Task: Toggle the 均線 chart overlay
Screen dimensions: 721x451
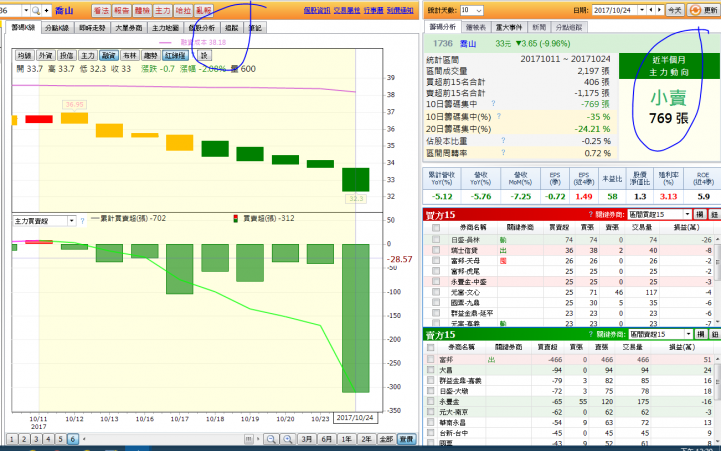Action: pos(24,56)
